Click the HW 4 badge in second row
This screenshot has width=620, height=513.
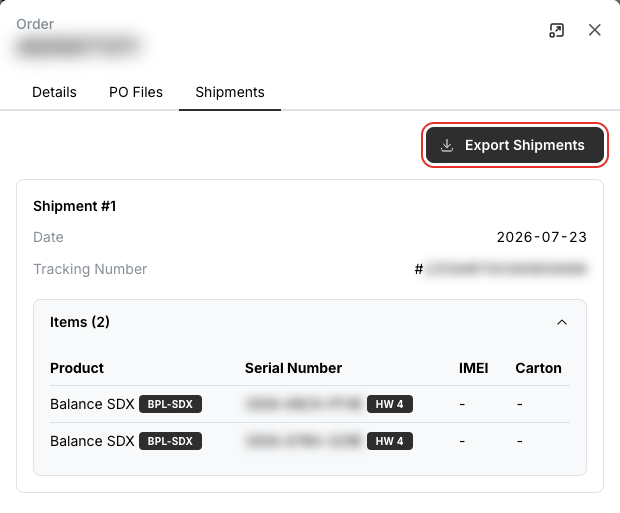pyautogui.click(x=390, y=441)
